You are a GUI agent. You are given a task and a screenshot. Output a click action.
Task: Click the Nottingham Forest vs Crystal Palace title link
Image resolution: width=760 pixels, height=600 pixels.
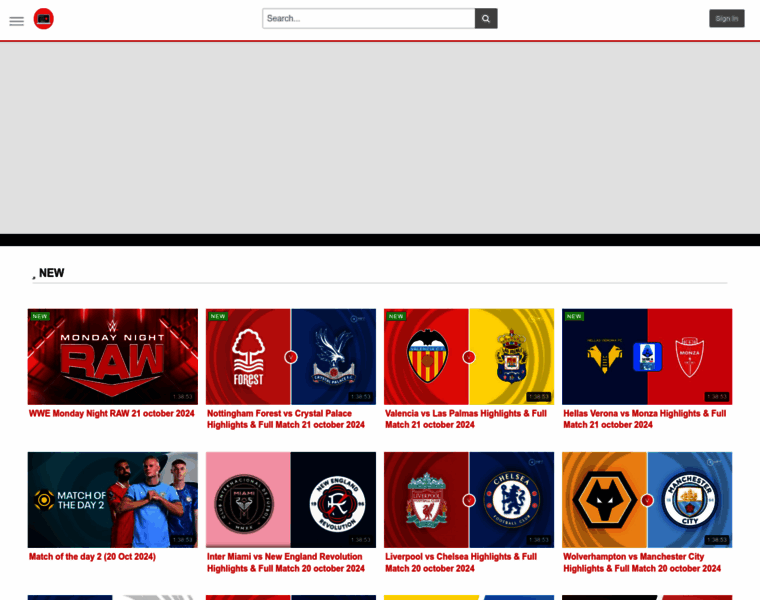285,419
